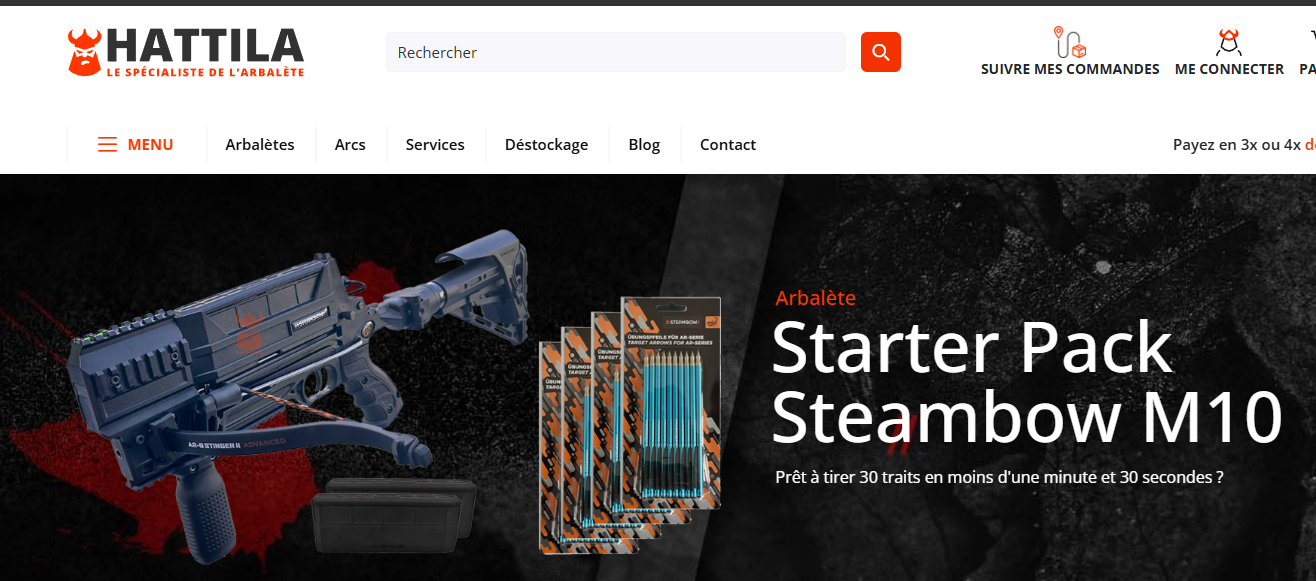Click the viking helmet login icon
Screen dimensions: 1316x581
(x=1229, y=42)
